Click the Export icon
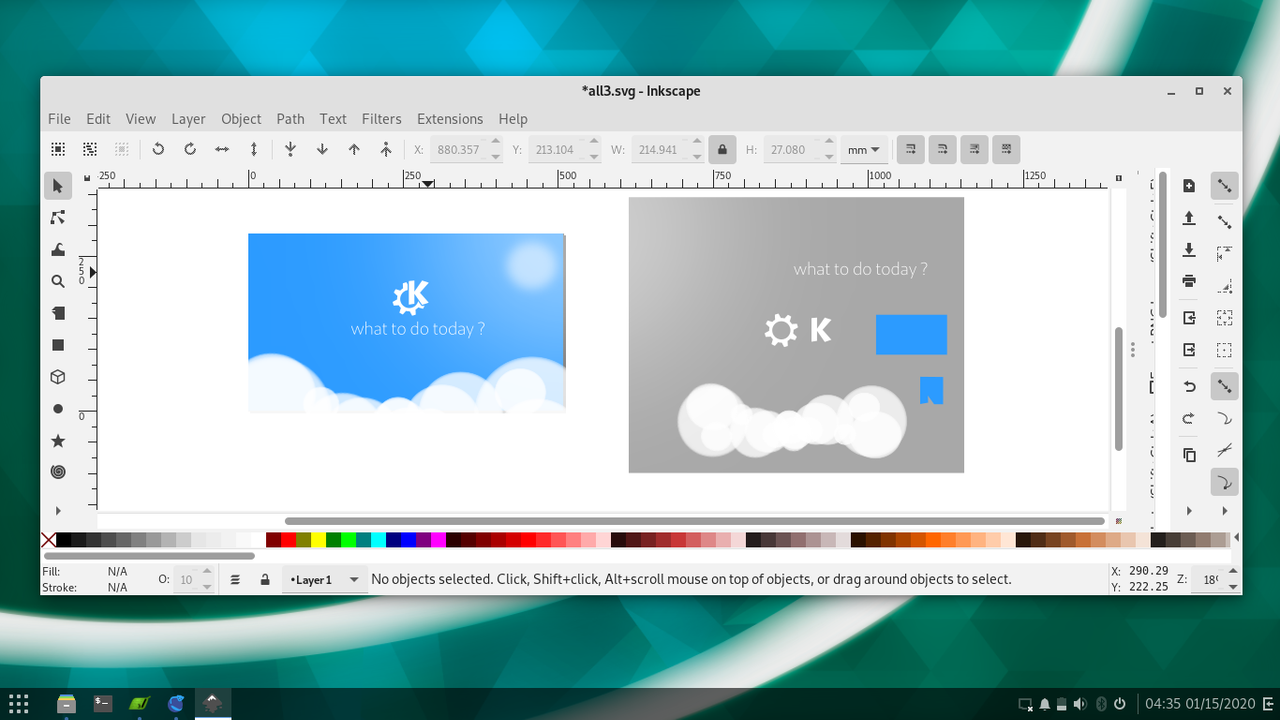 tap(1189, 350)
